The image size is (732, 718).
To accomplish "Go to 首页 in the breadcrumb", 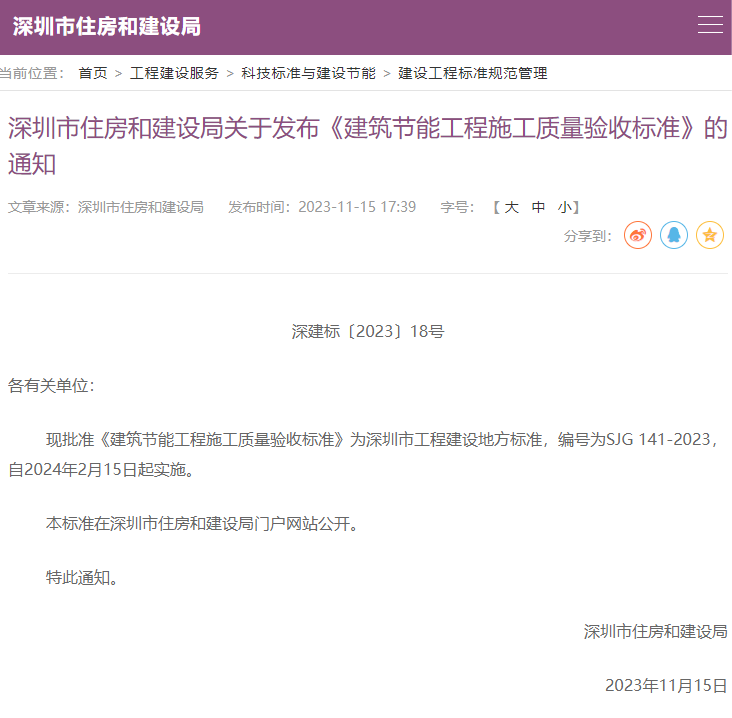I will (93, 73).
